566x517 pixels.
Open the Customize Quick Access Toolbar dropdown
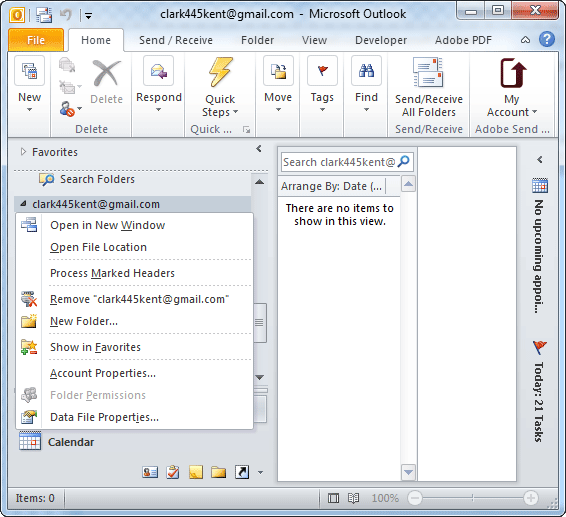click(x=88, y=16)
